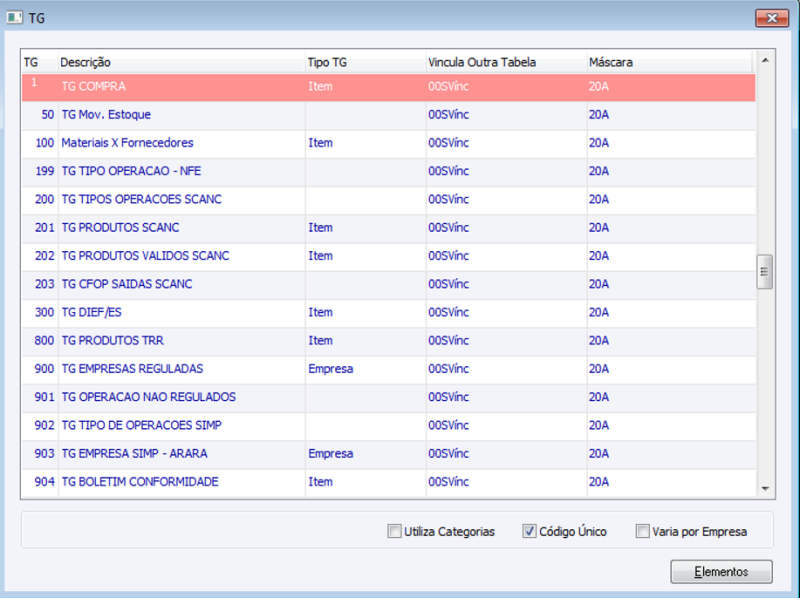800x598 pixels.
Task: Enable the Varia por Empresa checkbox
Action: (x=642, y=531)
